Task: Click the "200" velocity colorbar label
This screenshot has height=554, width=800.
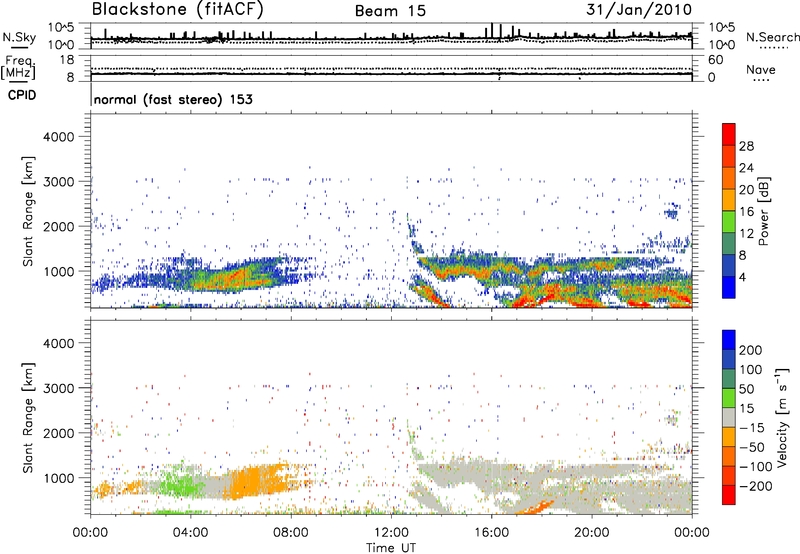Action: (x=751, y=350)
